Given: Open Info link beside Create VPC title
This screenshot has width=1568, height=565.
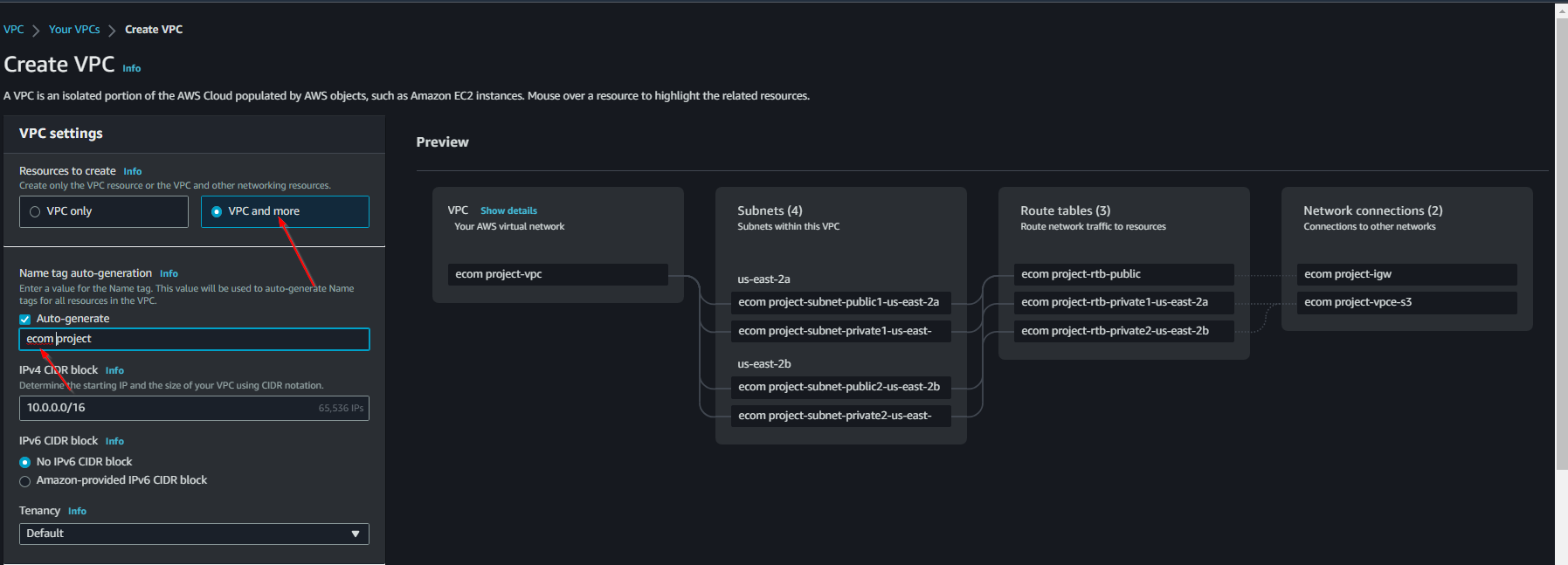Looking at the screenshot, I should (x=131, y=68).
